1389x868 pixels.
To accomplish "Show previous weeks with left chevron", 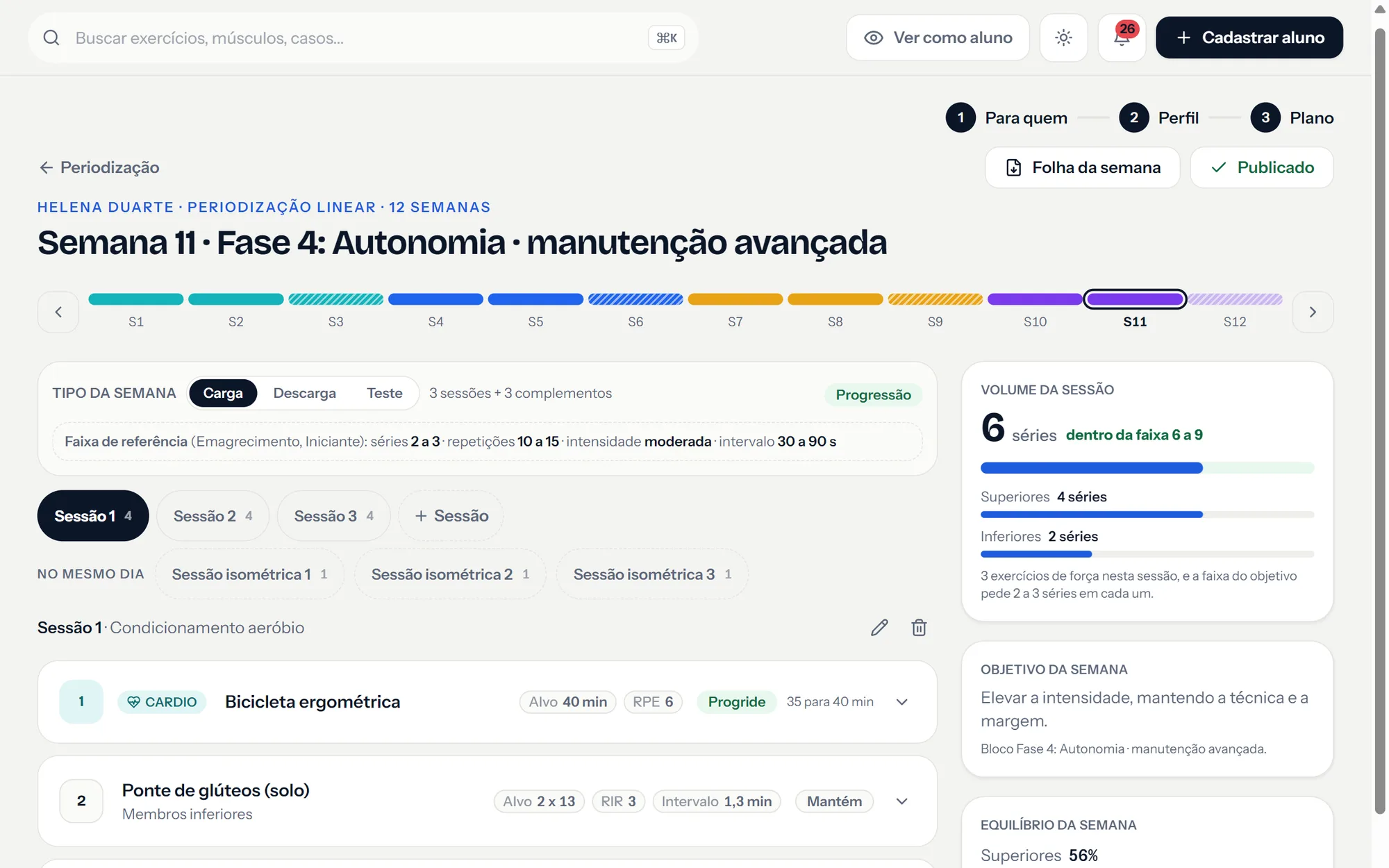I will tap(58, 312).
